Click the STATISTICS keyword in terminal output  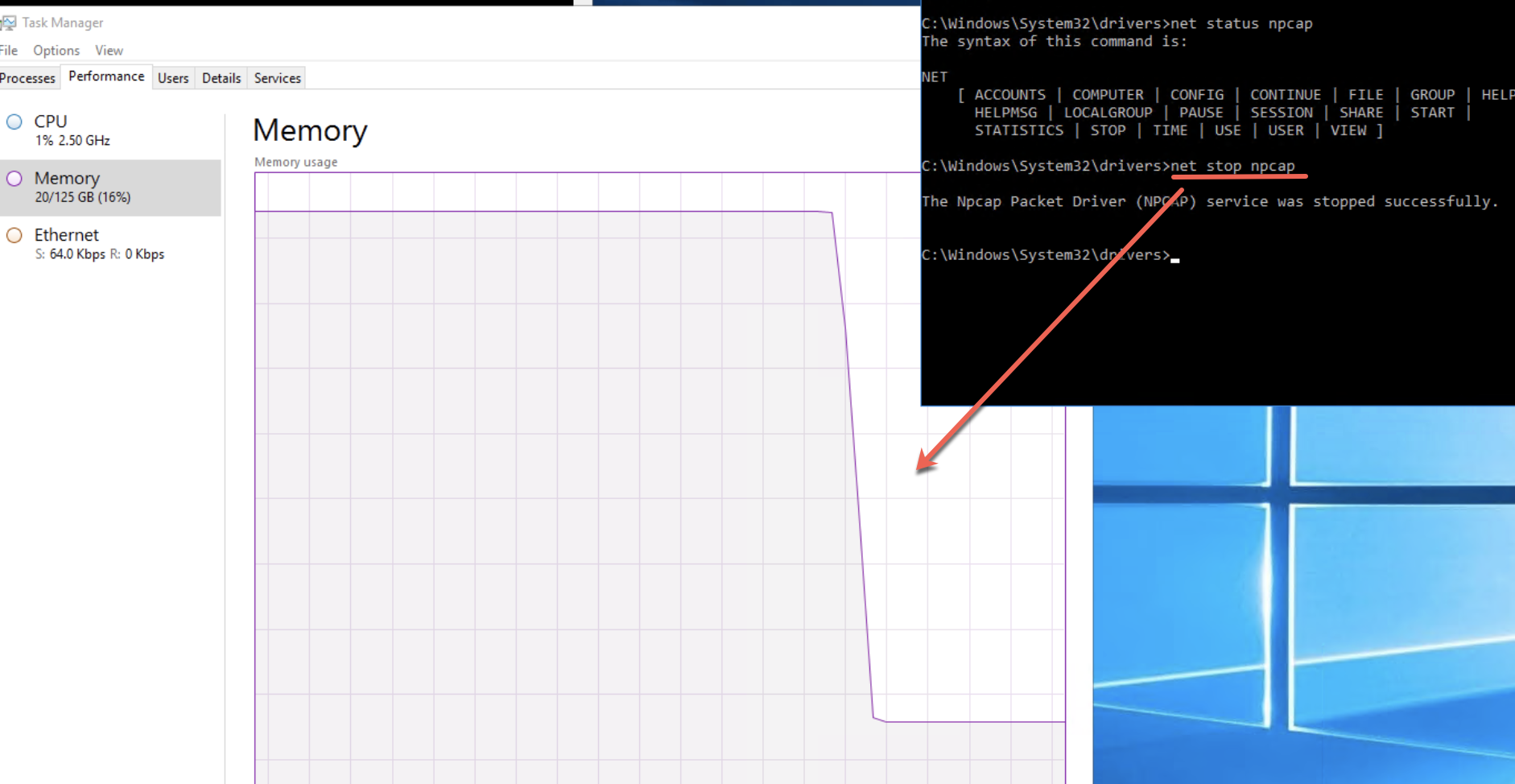click(x=1019, y=130)
